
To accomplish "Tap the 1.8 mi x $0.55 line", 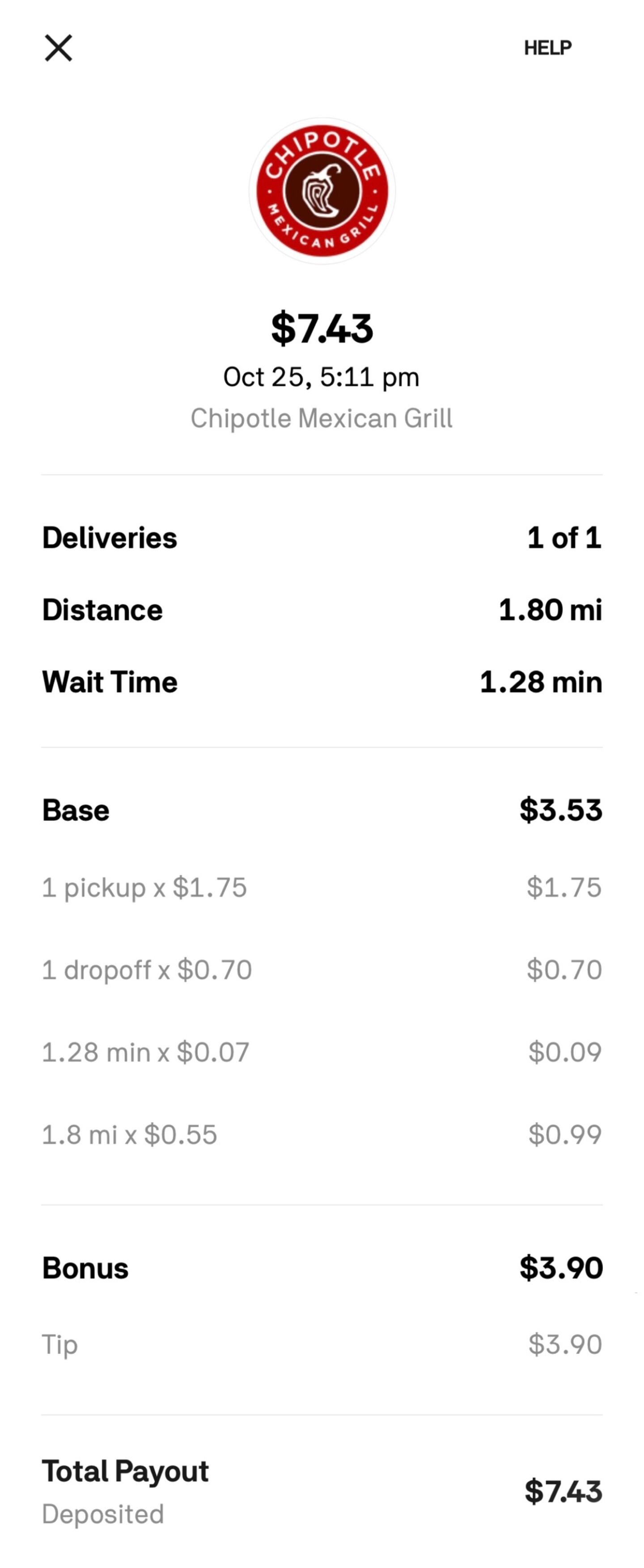I will pyautogui.click(x=129, y=1135).
